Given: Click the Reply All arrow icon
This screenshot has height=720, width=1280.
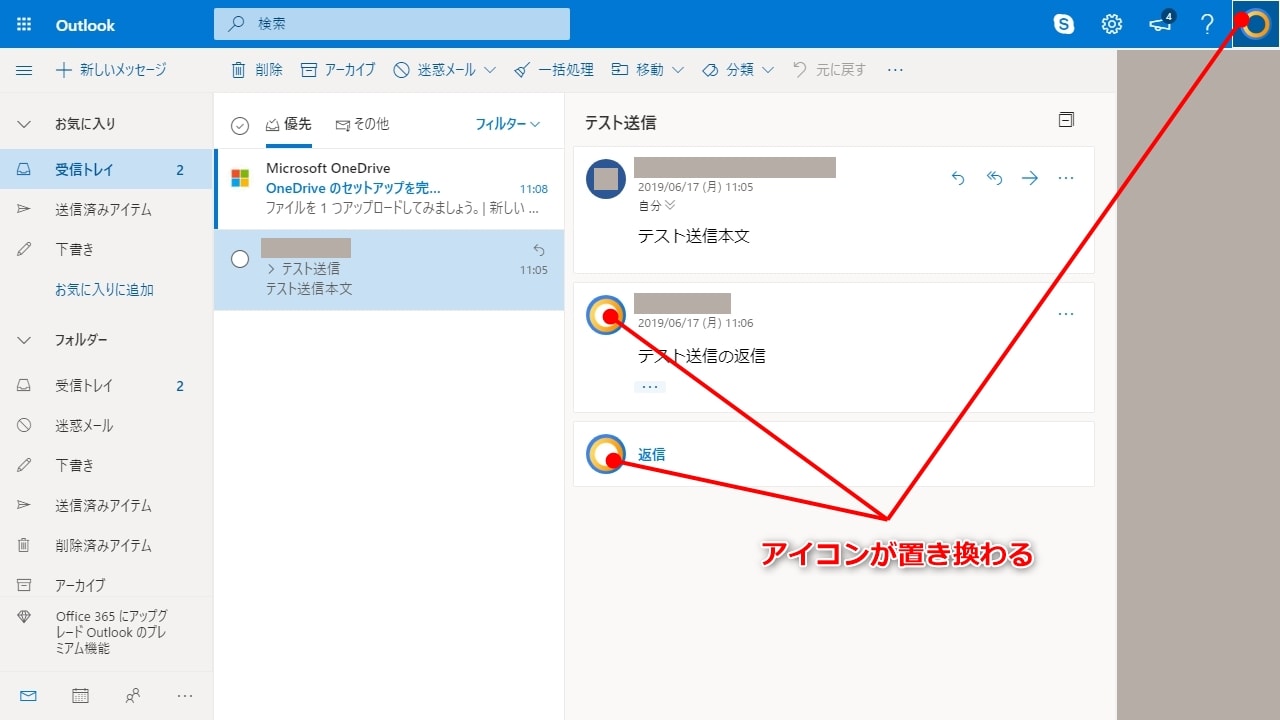Looking at the screenshot, I should (x=994, y=178).
